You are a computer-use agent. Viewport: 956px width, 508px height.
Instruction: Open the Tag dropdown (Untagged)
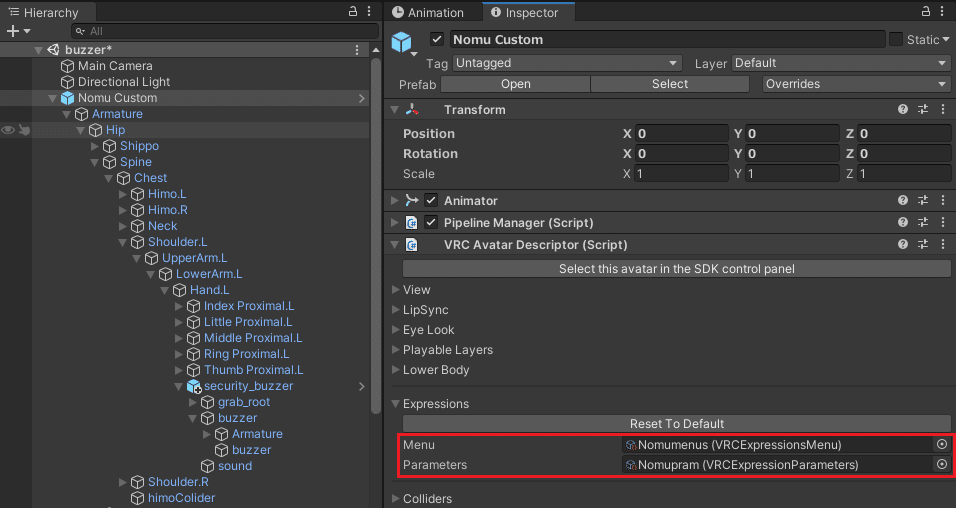pos(566,63)
